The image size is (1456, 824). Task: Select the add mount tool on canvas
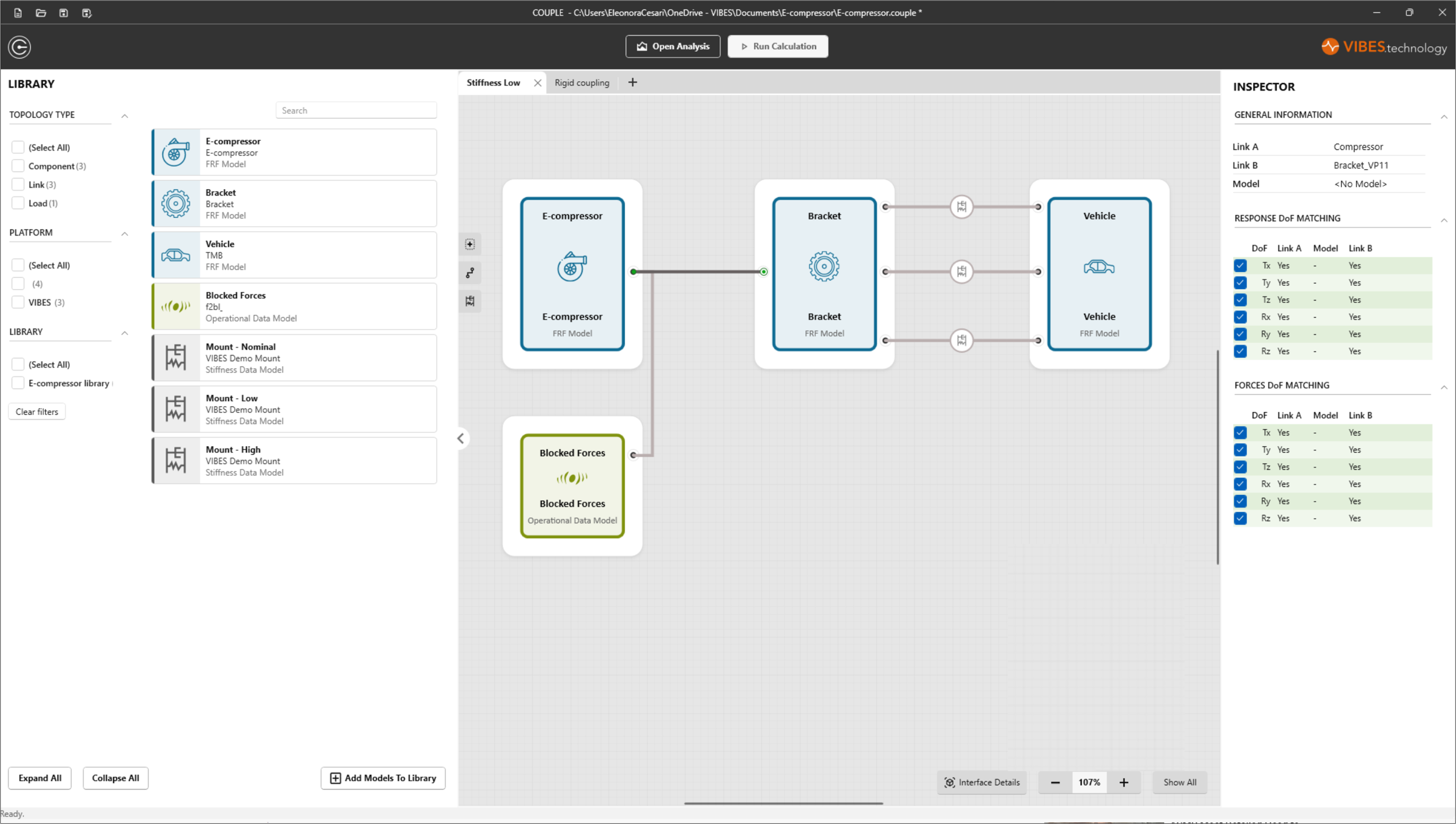click(x=470, y=301)
